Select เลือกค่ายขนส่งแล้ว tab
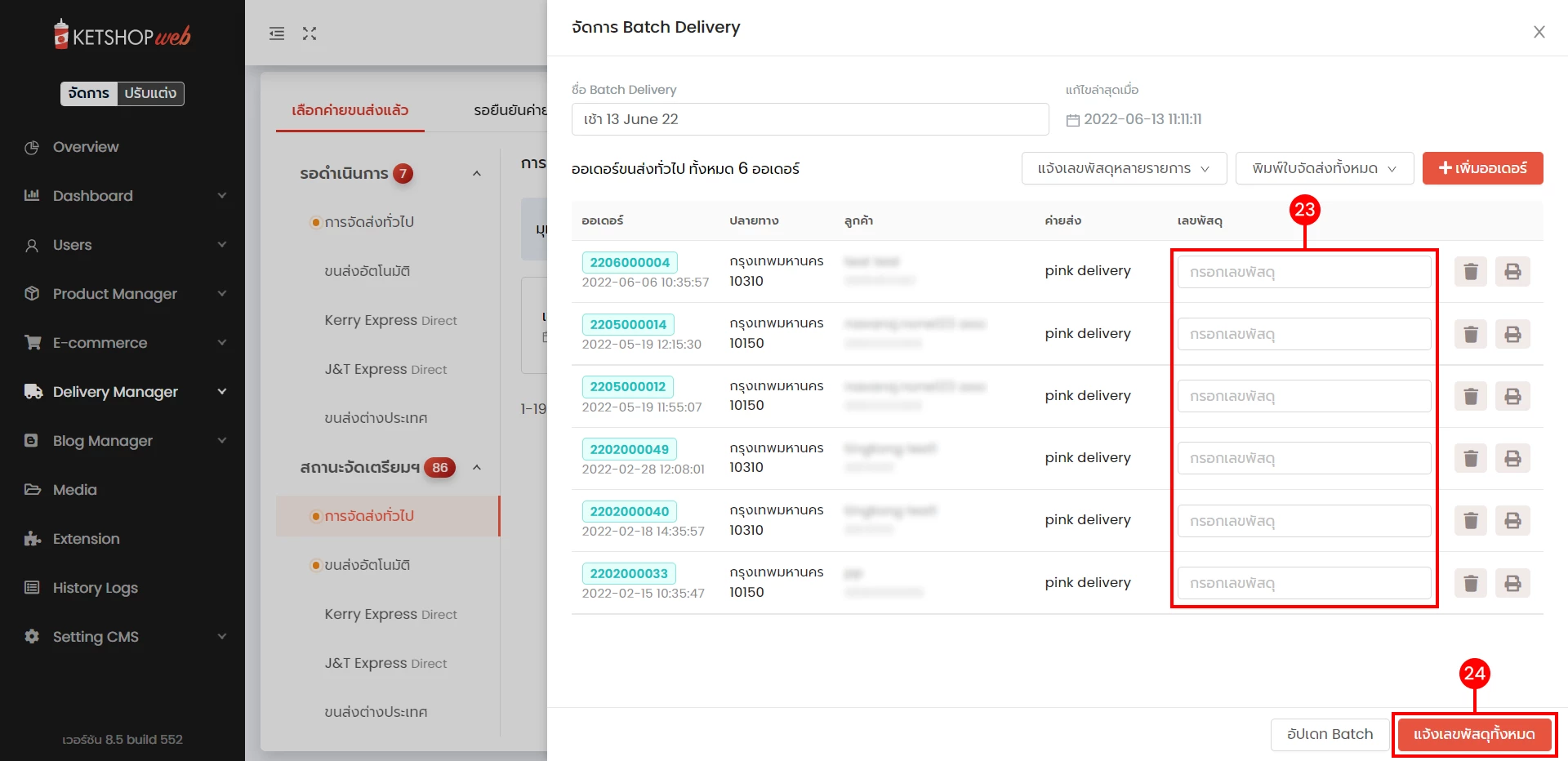Viewport: 1568px width, 761px height. coord(350,110)
